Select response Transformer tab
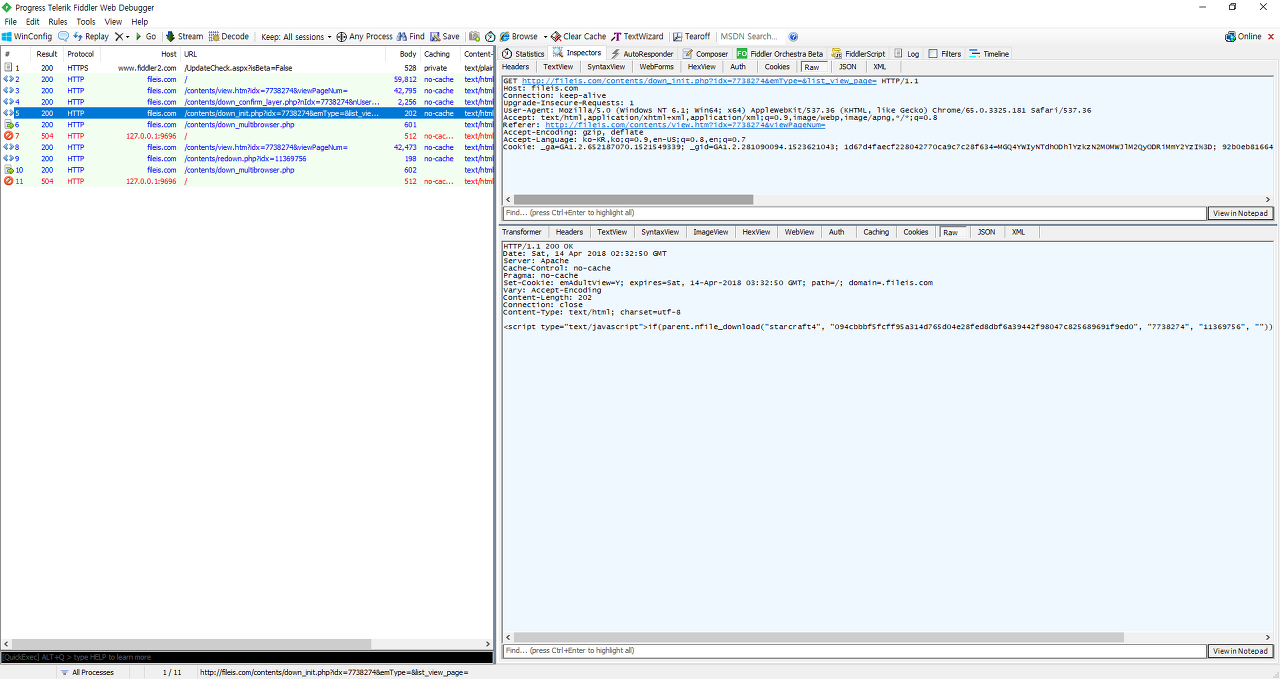Image resolution: width=1280 pixels, height=679 pixels. point(522,232)
